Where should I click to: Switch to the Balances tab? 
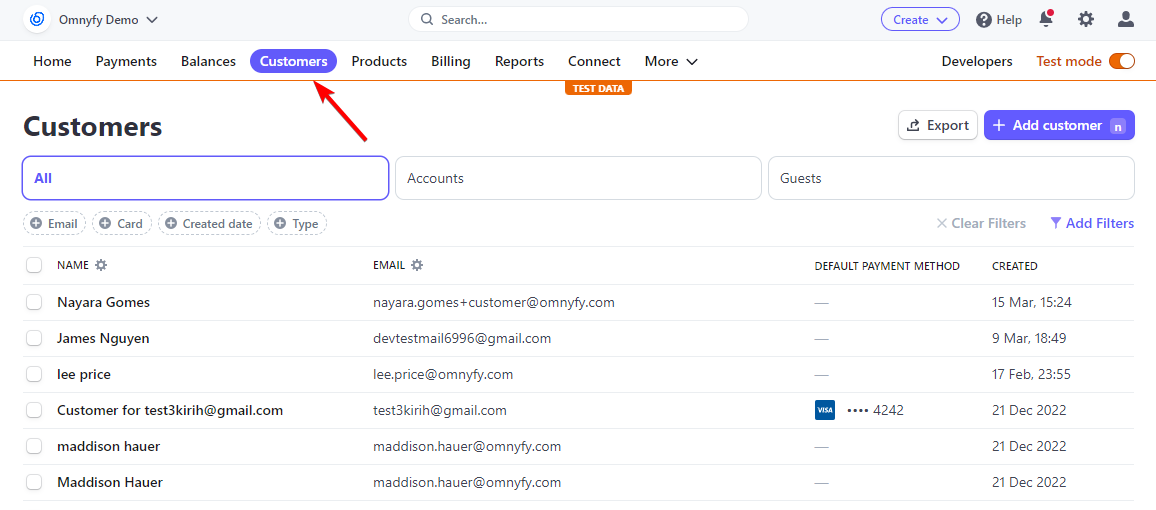point(209,61)
